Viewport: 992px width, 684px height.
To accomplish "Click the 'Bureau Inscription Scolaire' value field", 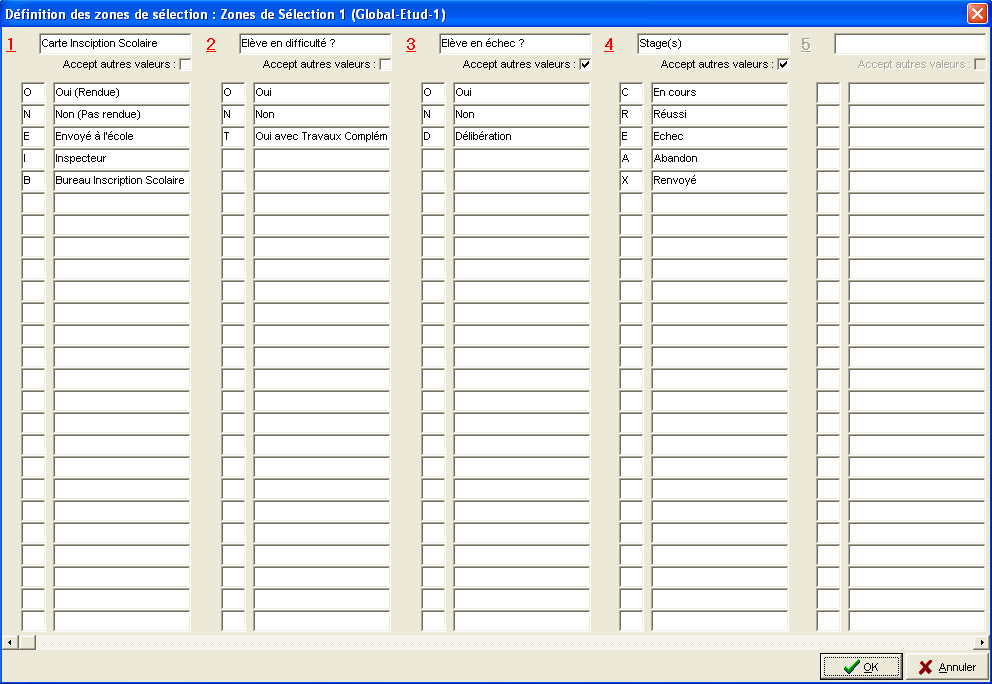I will pyautogui.click(x=121, y=181).
